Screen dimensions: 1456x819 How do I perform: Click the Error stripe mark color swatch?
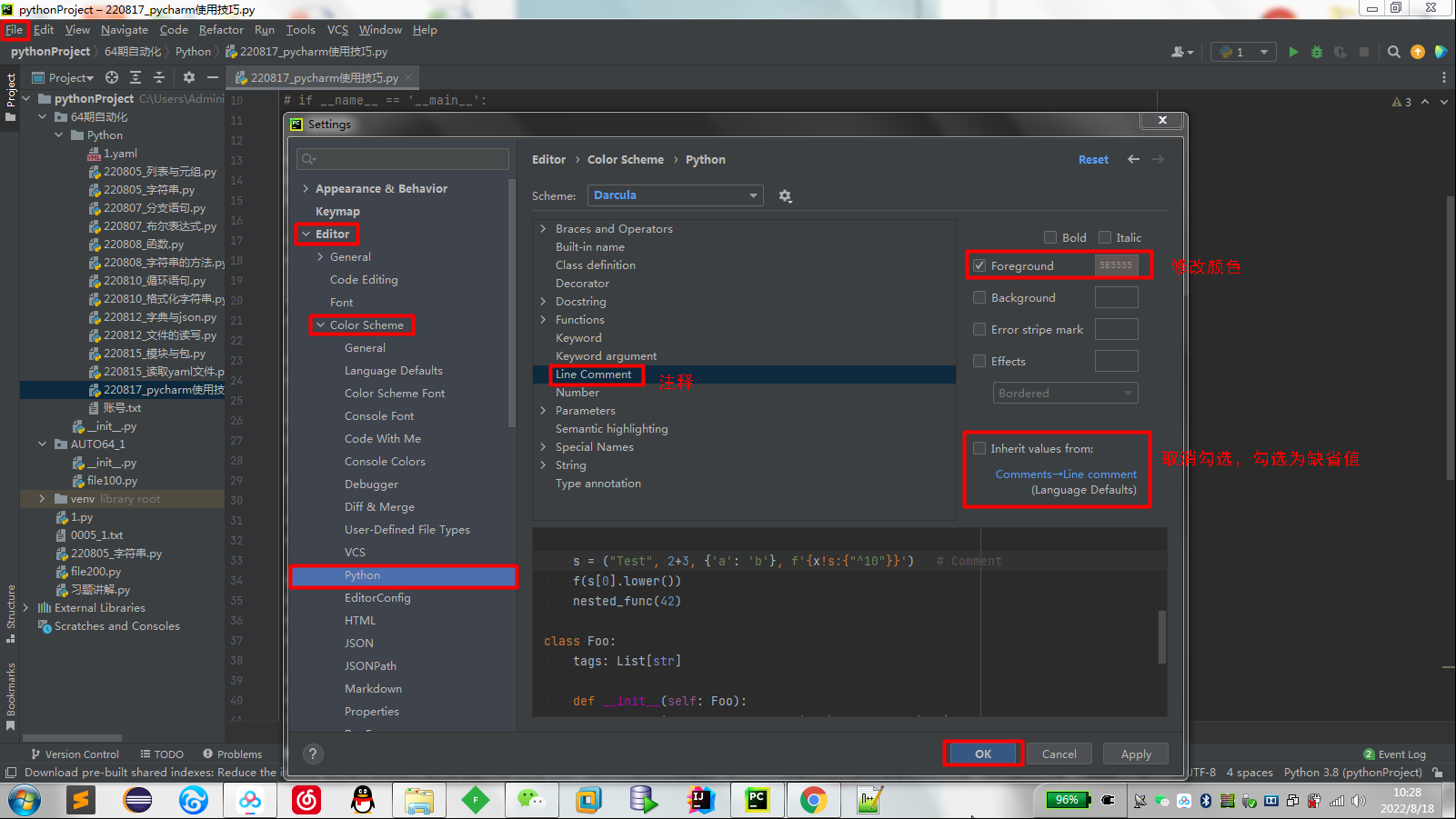click(1116, 329)
